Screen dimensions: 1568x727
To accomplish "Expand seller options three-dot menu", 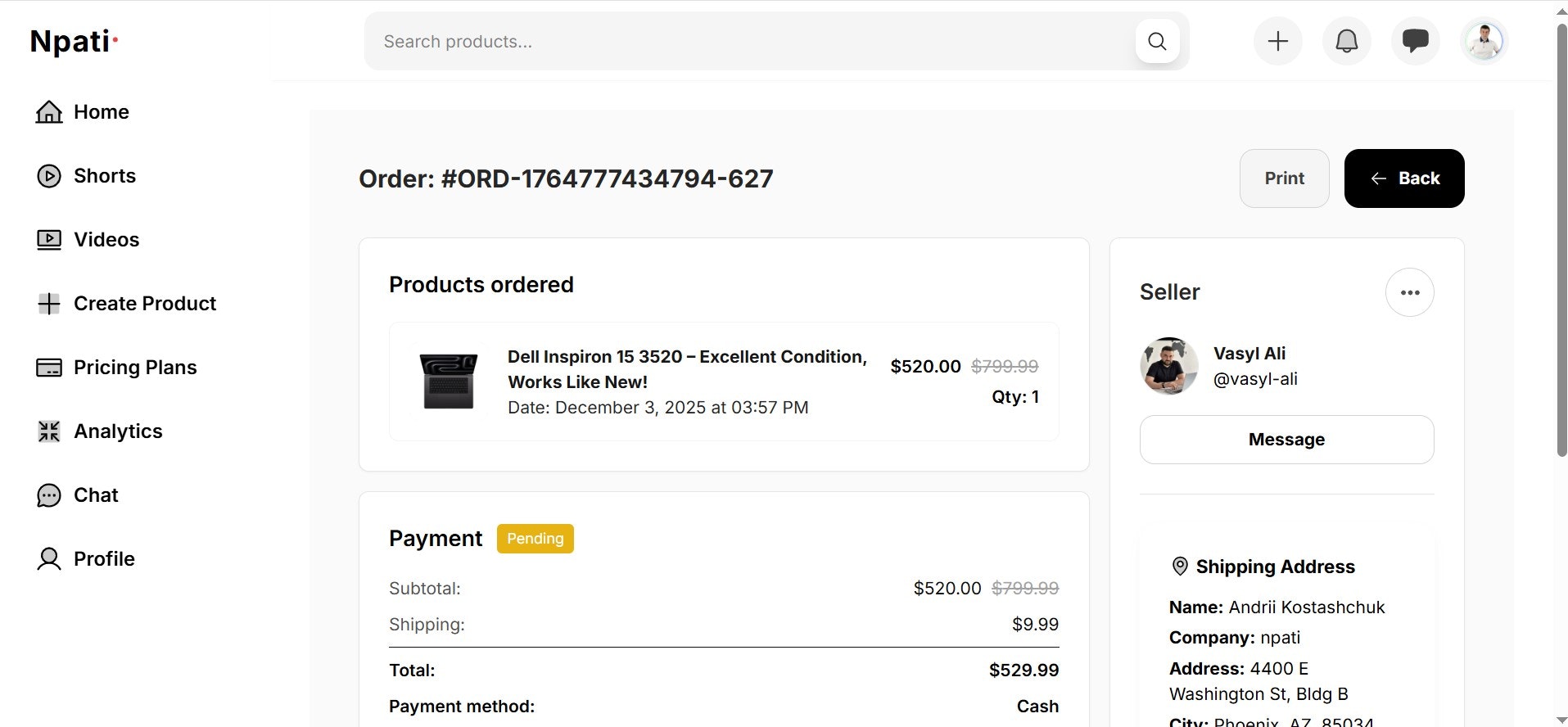I will coord(1409,292).
